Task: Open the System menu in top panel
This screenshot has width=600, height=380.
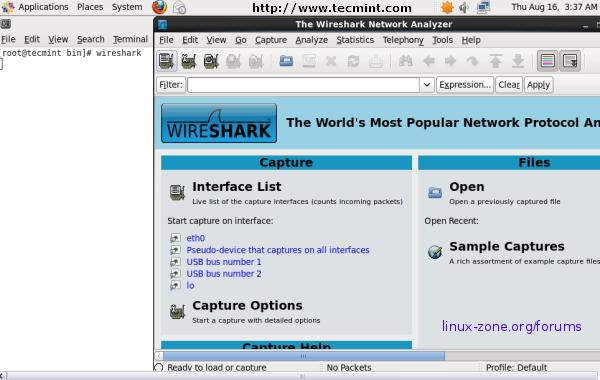Action: (127, 7)
